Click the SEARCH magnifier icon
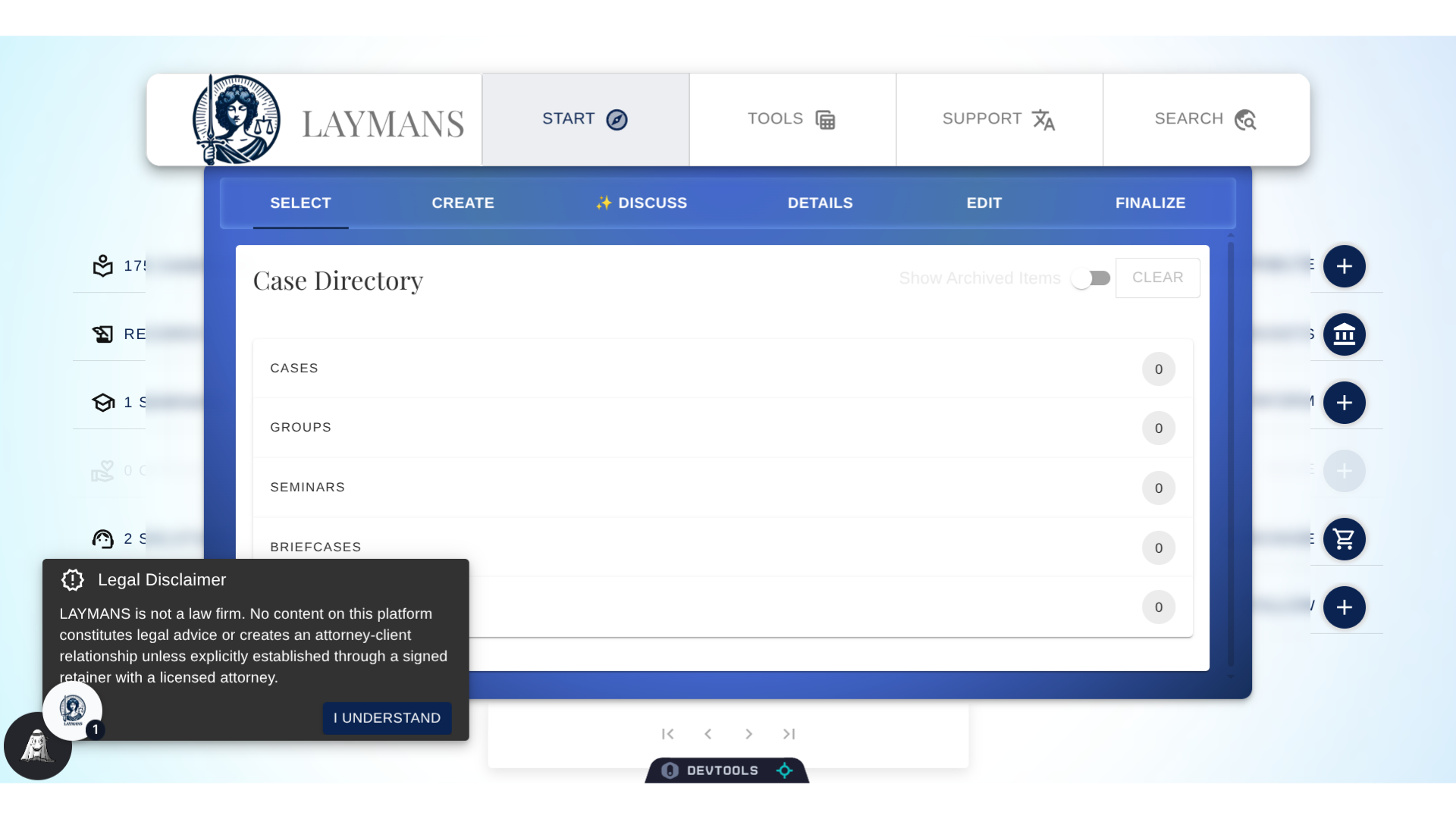The width and height of the screenshot is (1456, 819). [x=1245, y=119]
